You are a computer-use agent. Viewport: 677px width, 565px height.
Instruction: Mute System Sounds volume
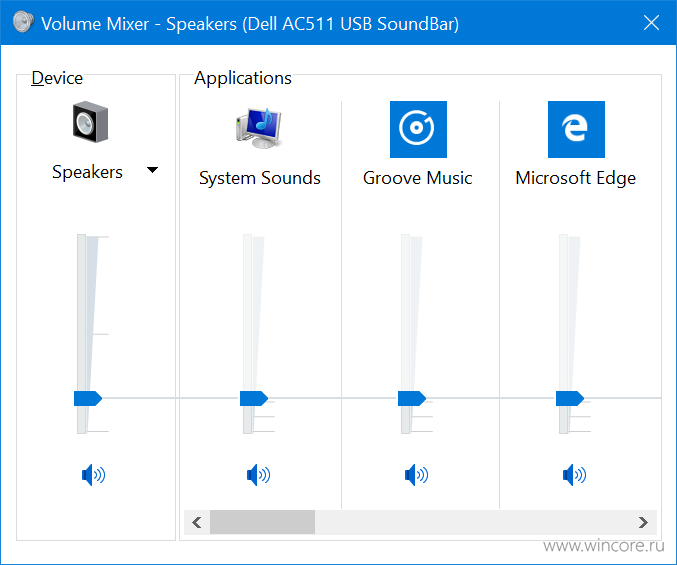(259, 475)
